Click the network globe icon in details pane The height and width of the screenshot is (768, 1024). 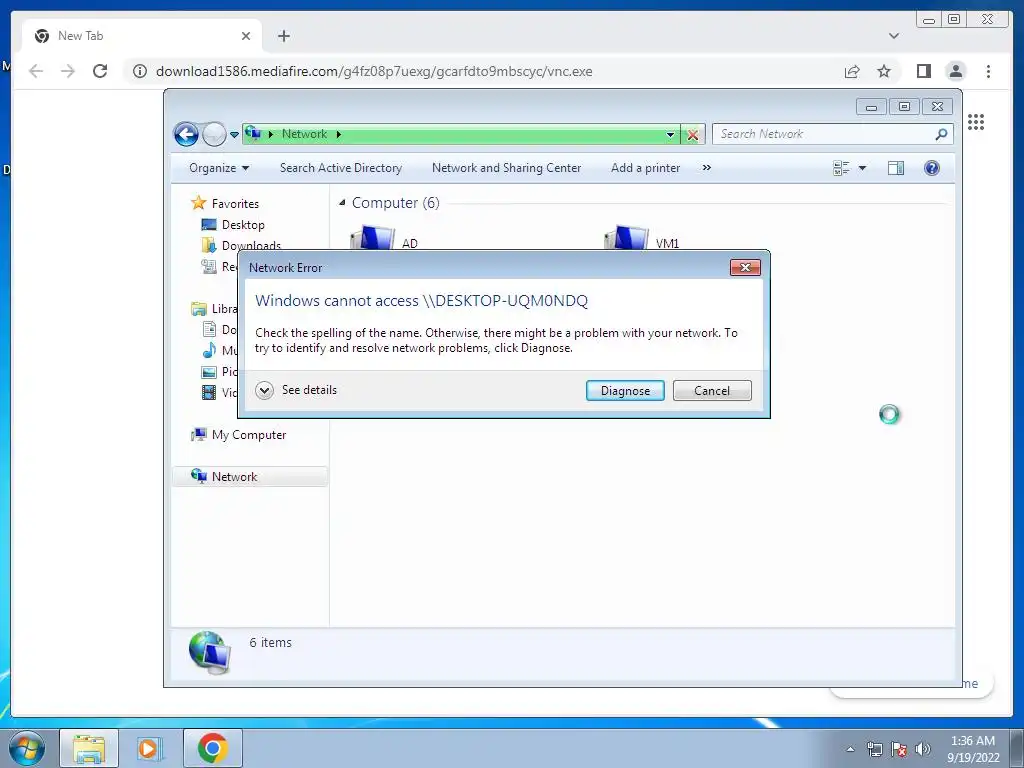tap(210, 652)
